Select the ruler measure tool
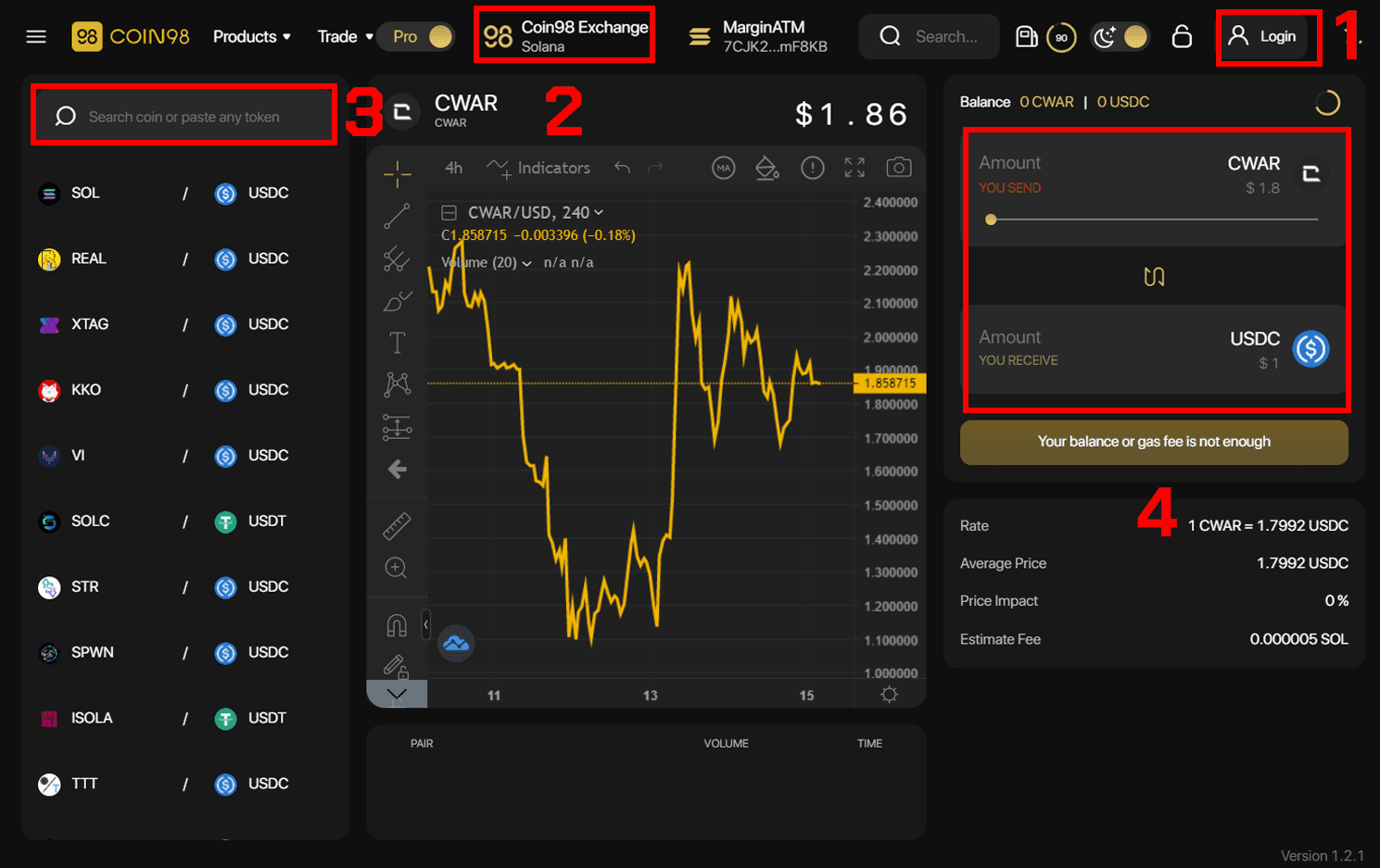1380x868 pixels. coord(397,526)
